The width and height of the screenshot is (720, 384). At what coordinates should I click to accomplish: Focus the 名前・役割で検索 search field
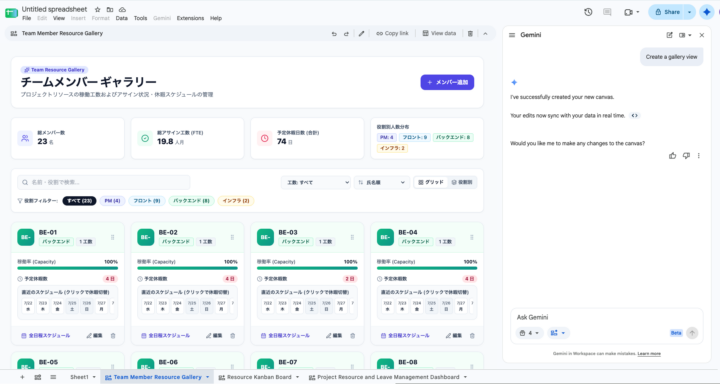[104, 182]
